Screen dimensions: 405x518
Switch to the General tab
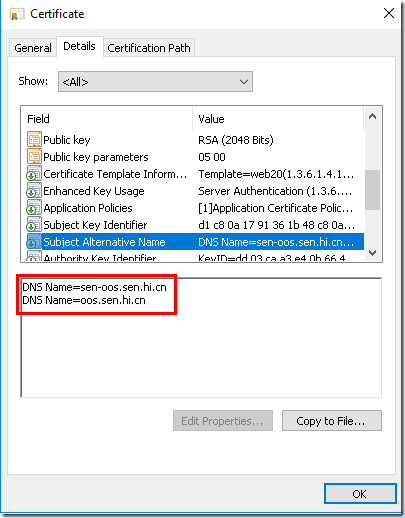click(33, 48)
